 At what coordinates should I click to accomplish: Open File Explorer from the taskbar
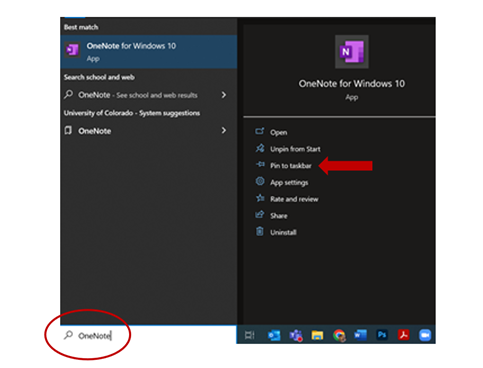pos(317,335)
